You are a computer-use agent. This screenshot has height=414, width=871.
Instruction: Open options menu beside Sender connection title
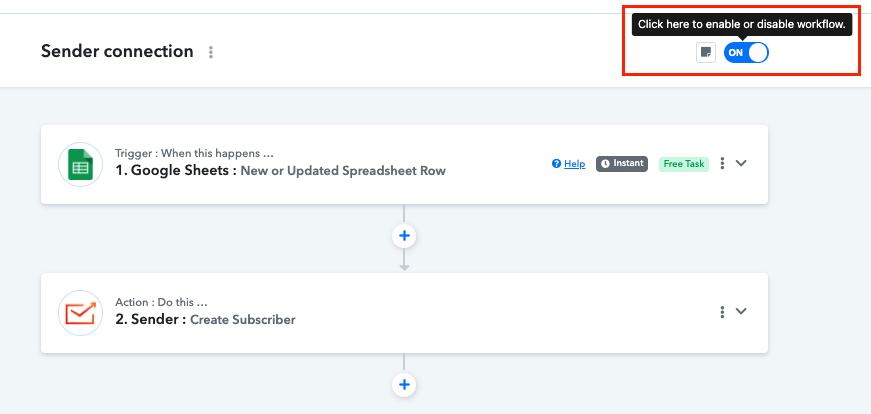pos(210,52)
